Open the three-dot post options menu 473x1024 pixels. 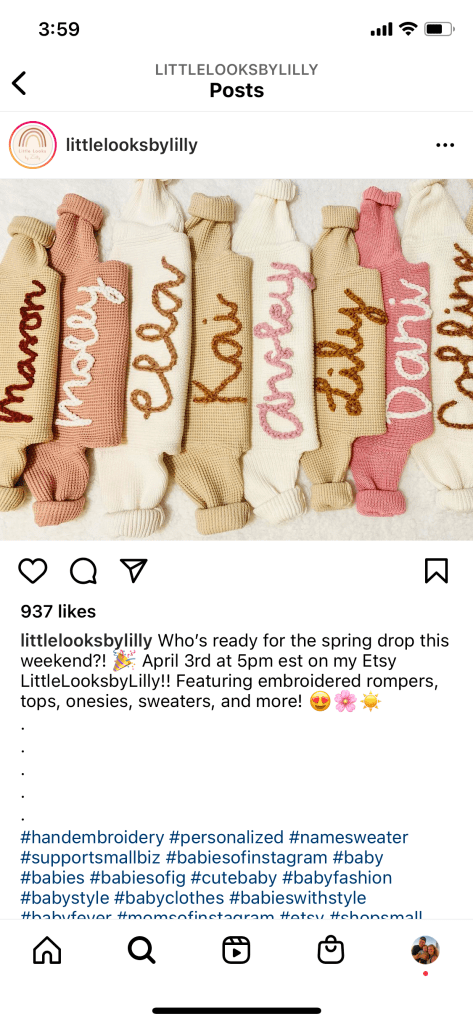445,145
